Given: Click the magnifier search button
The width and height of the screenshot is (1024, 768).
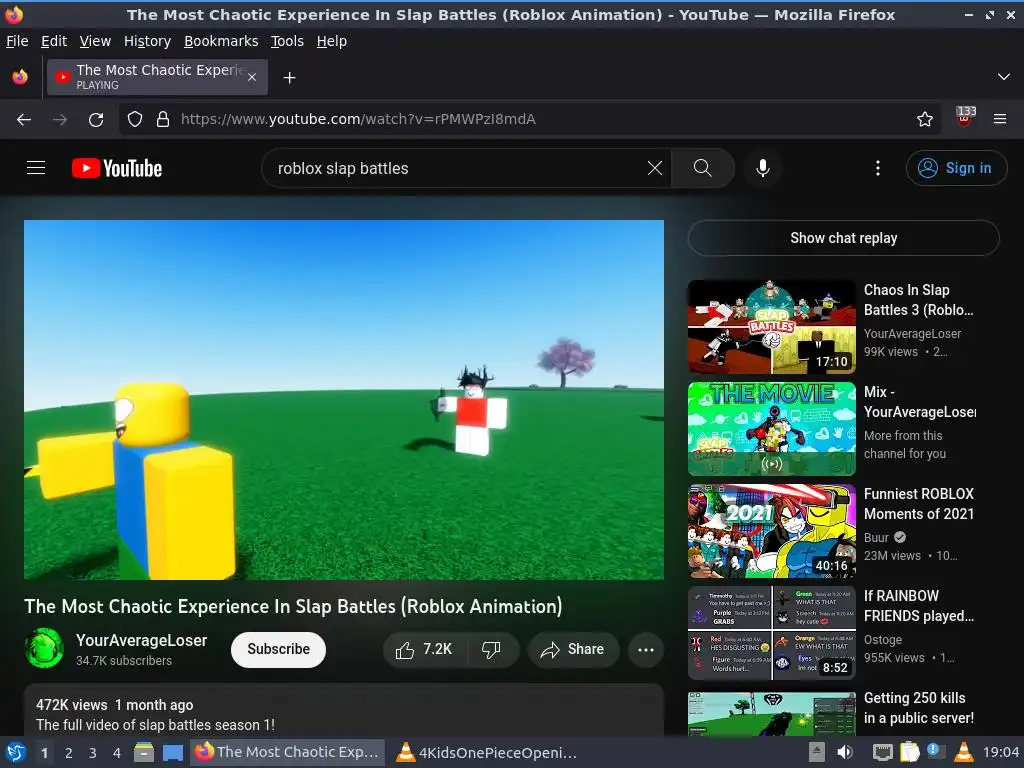Looking at the screenshot, I should point(703,168).
